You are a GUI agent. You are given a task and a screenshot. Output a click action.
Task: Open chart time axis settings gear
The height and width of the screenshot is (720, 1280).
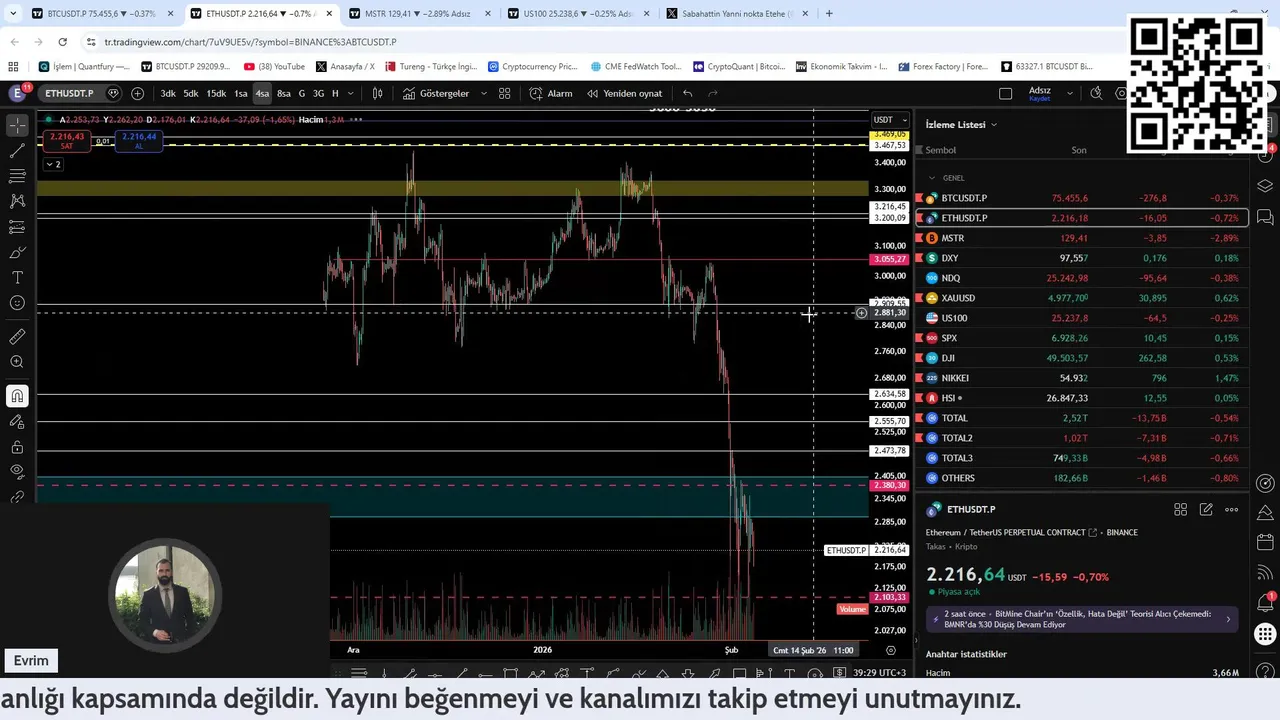pyautogui.click(x=890, y=650)
